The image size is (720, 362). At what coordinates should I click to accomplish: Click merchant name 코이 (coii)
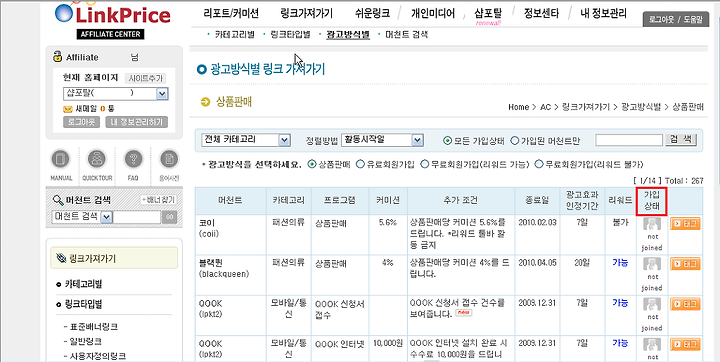209,227
